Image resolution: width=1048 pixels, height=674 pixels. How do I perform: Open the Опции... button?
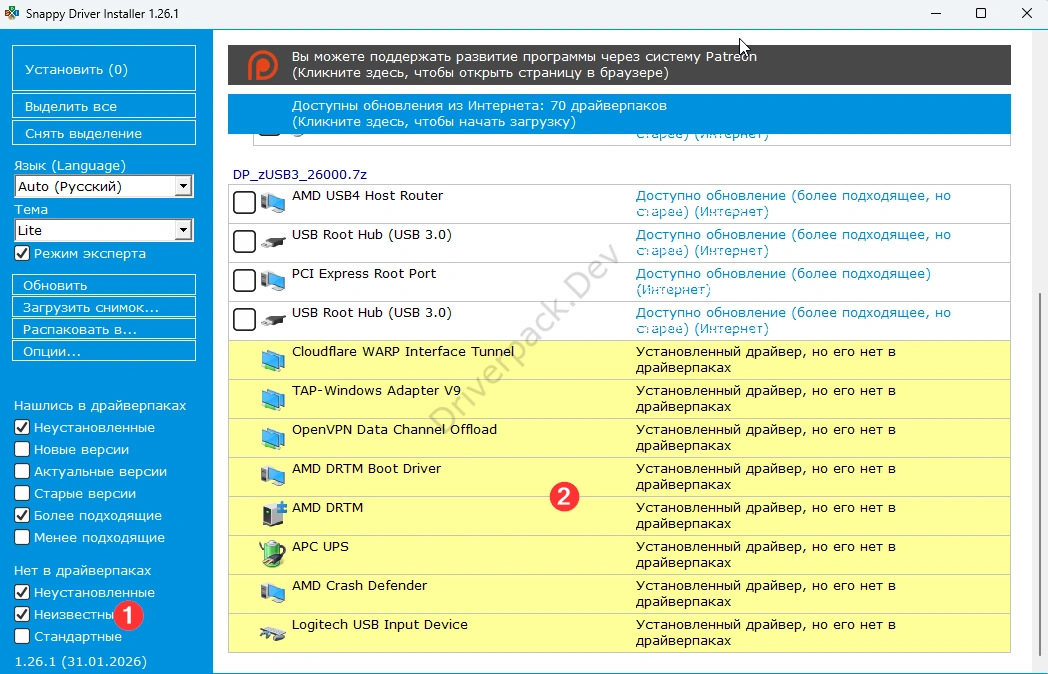tap(104, 351)
